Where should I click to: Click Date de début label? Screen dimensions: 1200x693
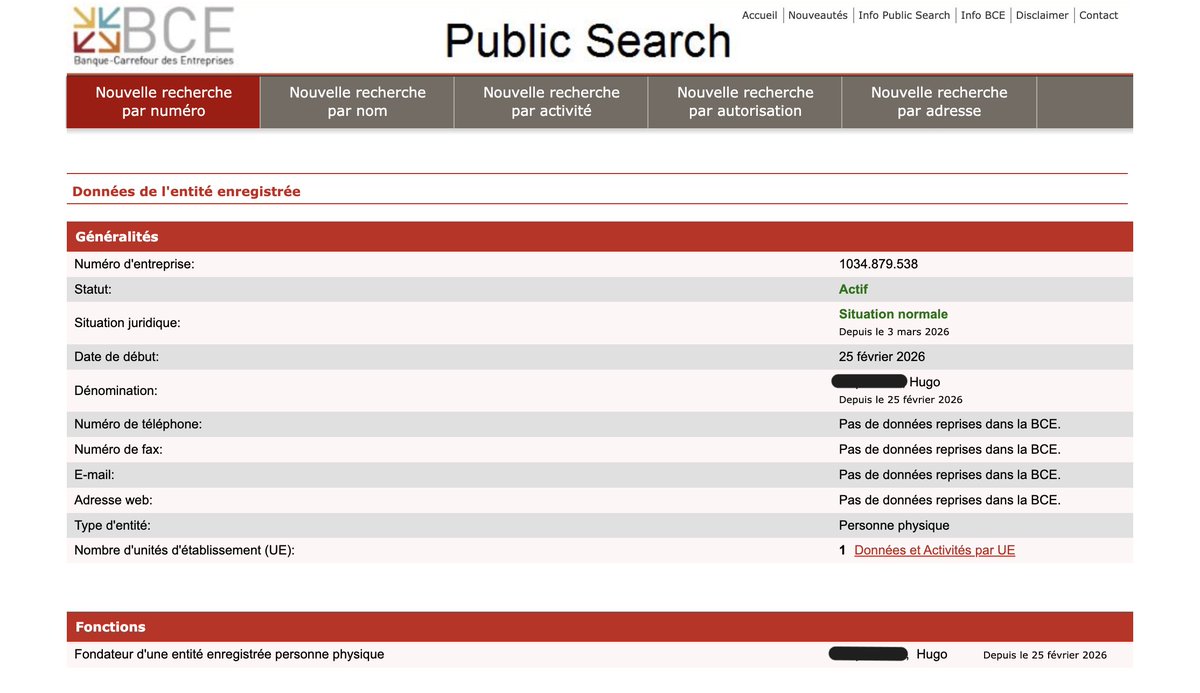116,357
